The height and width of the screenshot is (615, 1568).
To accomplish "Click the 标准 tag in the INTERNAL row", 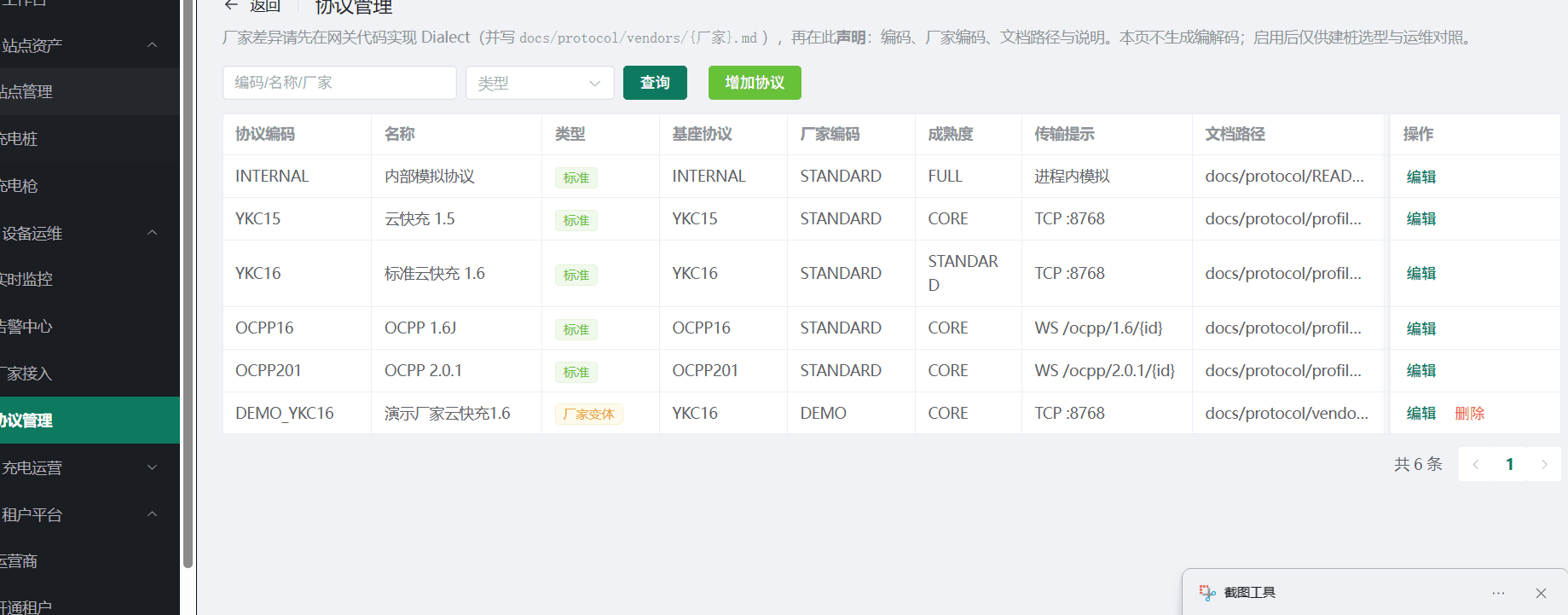I will pos(576,177).
